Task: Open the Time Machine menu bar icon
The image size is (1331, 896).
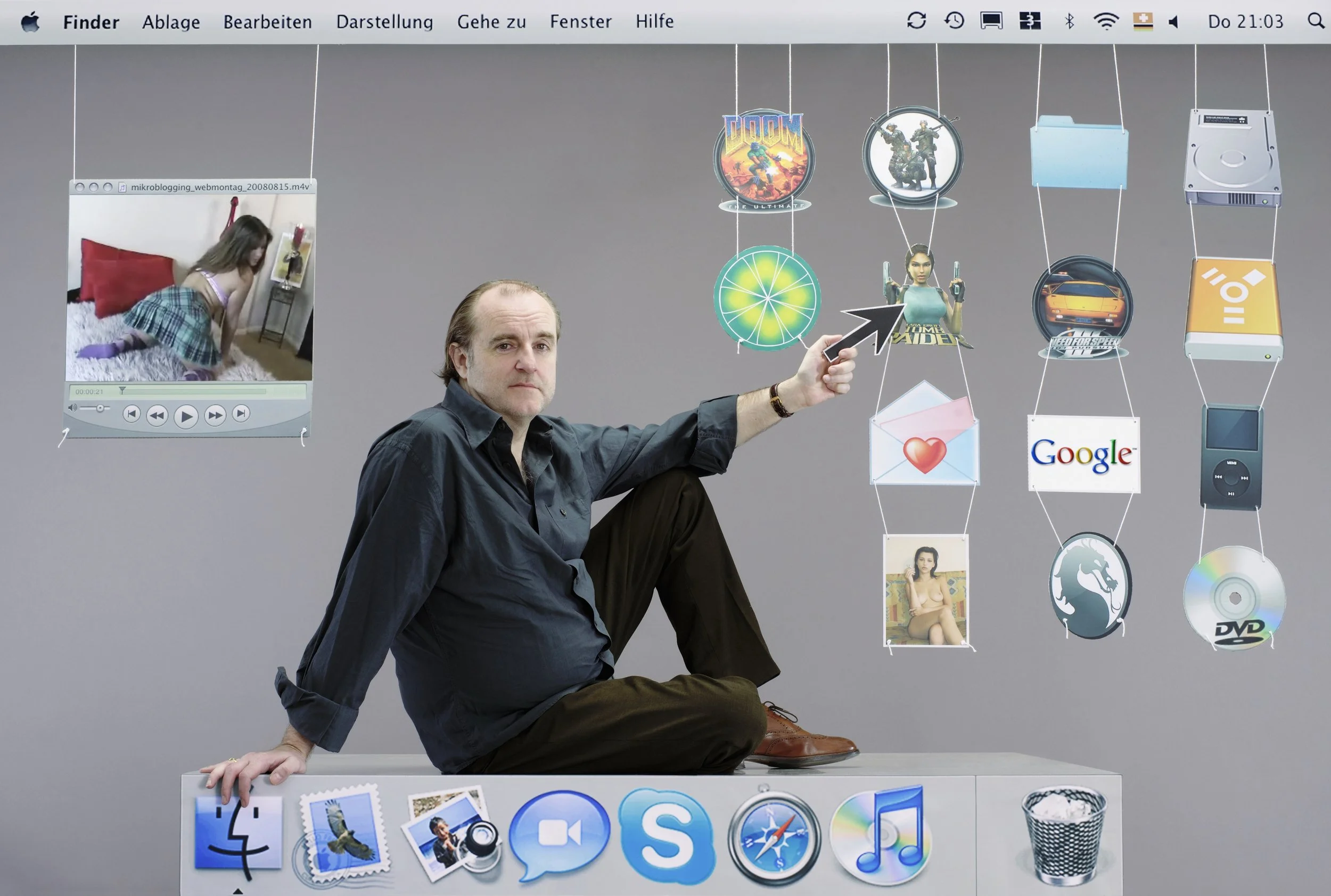Action: (954, 21)
